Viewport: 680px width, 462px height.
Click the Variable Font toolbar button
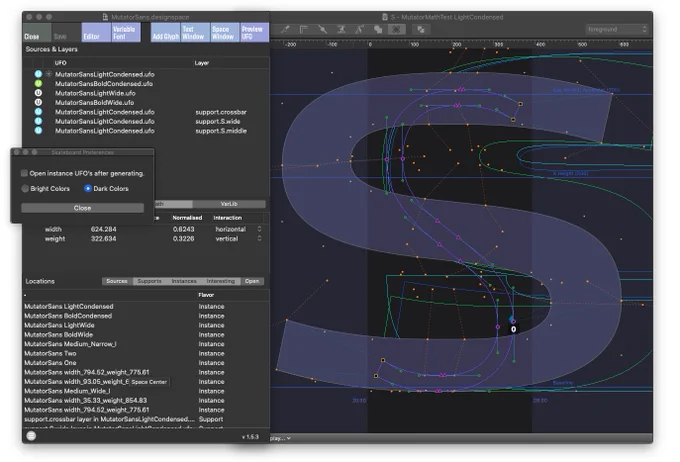[x=126, y=33]
